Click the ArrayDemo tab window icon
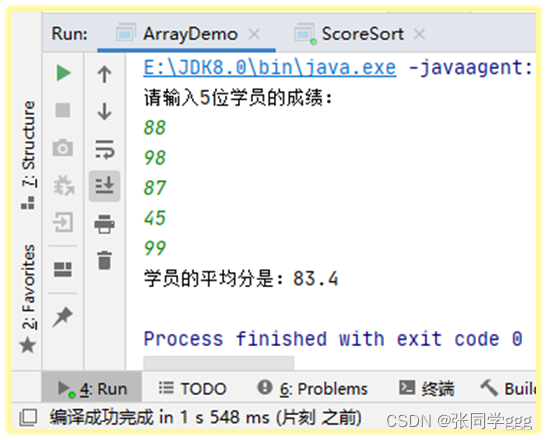Screen dimensions: 547x440 pos(126,33)
